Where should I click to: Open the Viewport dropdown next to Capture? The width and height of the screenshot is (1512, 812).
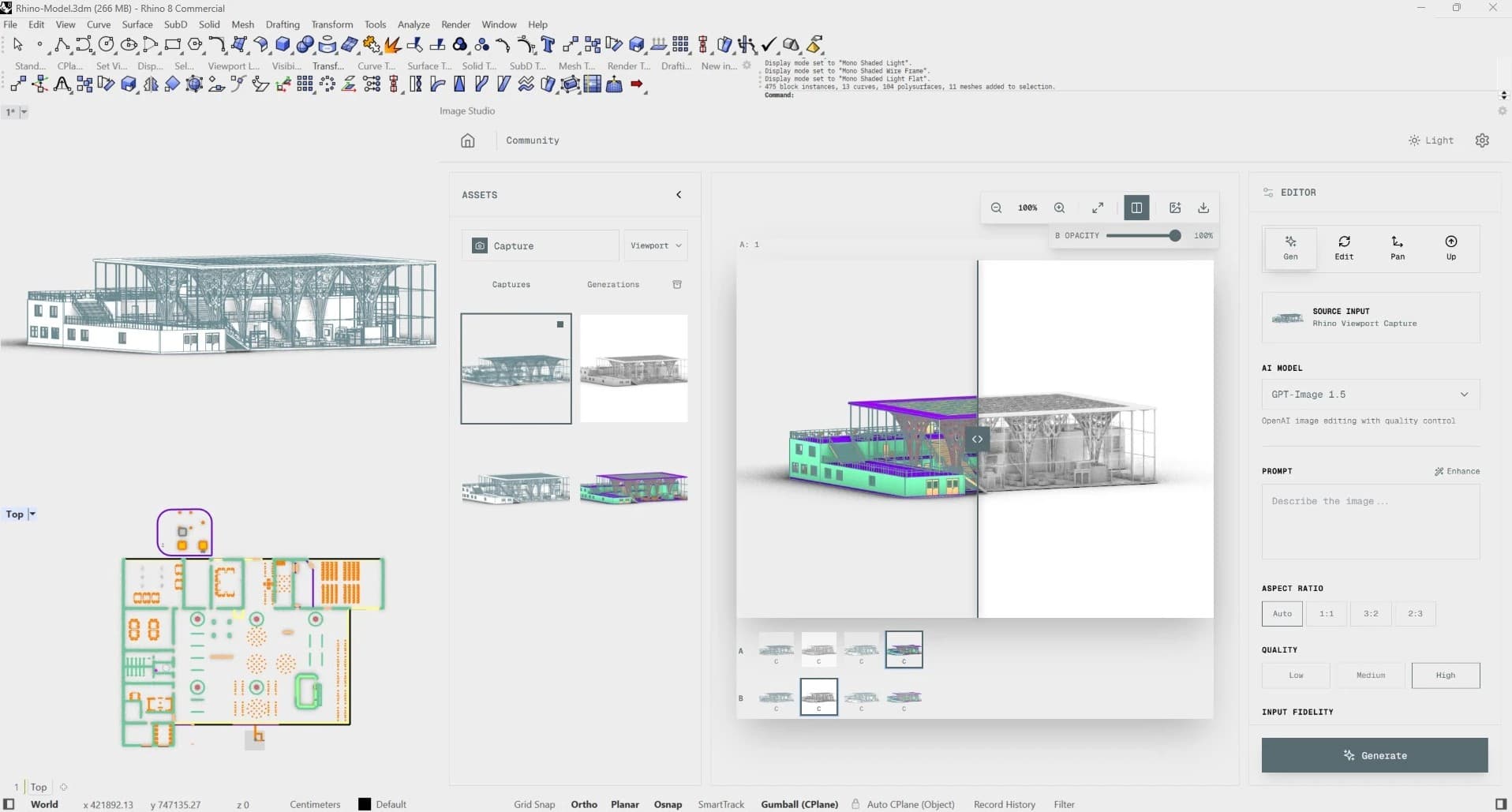(655, 245)
